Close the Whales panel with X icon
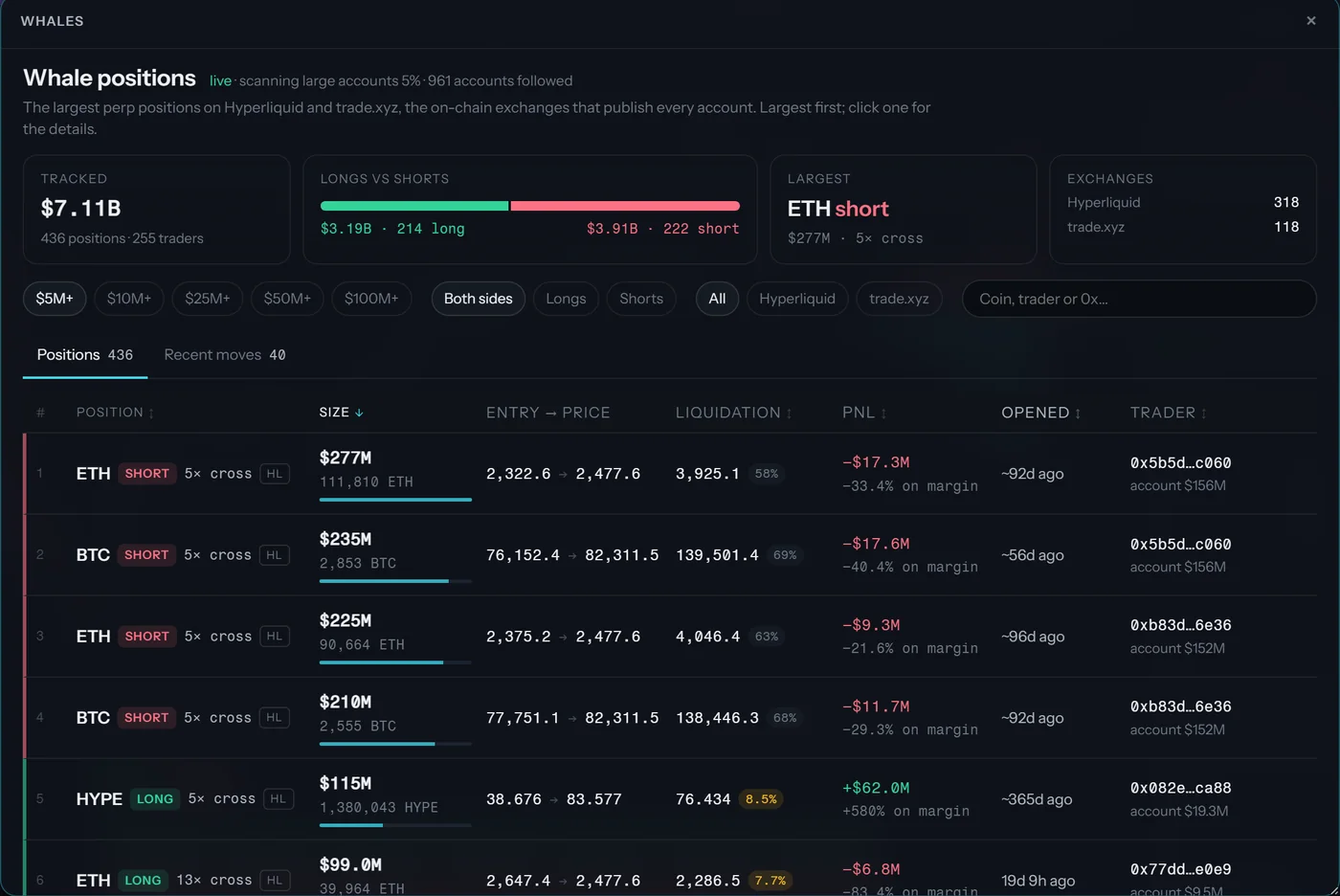 pos(1311,20)
